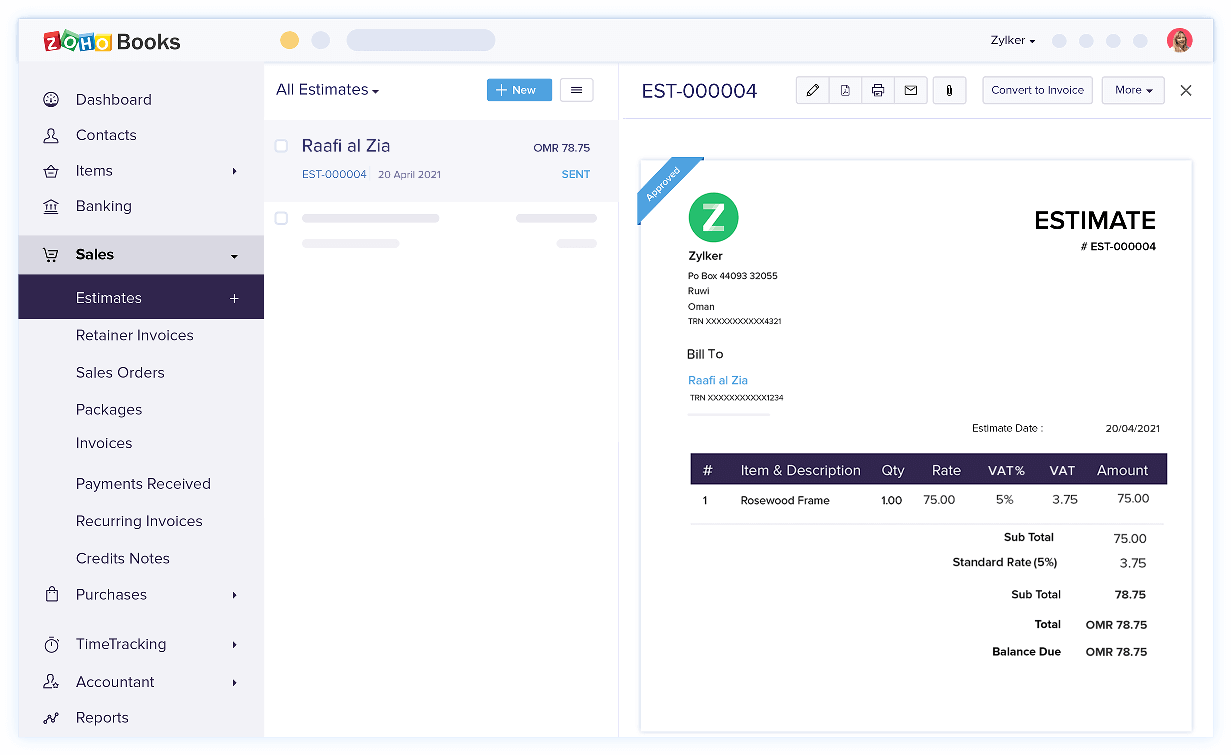1231x755 pixels.
Task: Click the Rosewood Frame item row
Action: pyautogui.click(x=928, y=500)
